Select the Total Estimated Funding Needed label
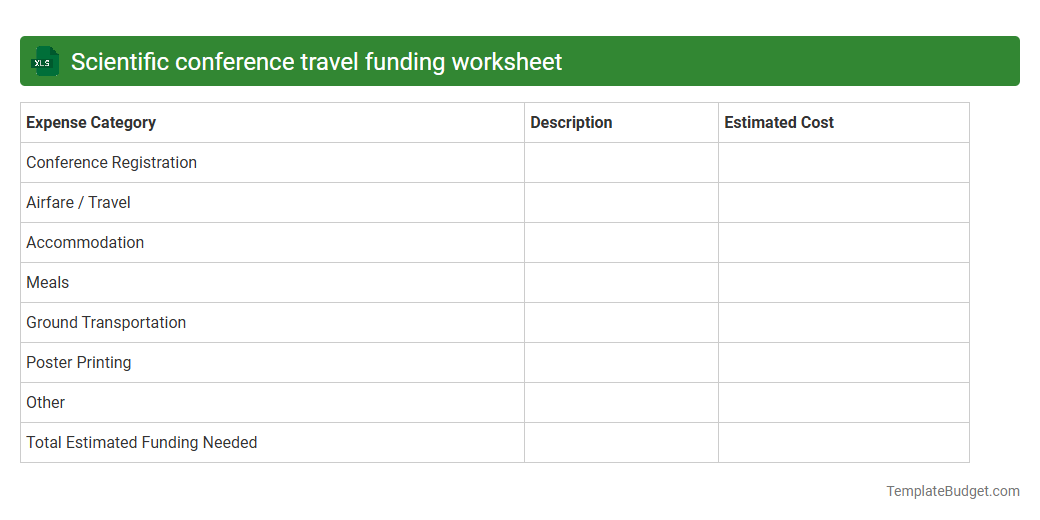The width and height of the screenshot is (1040, 520). tap(141, 442)
